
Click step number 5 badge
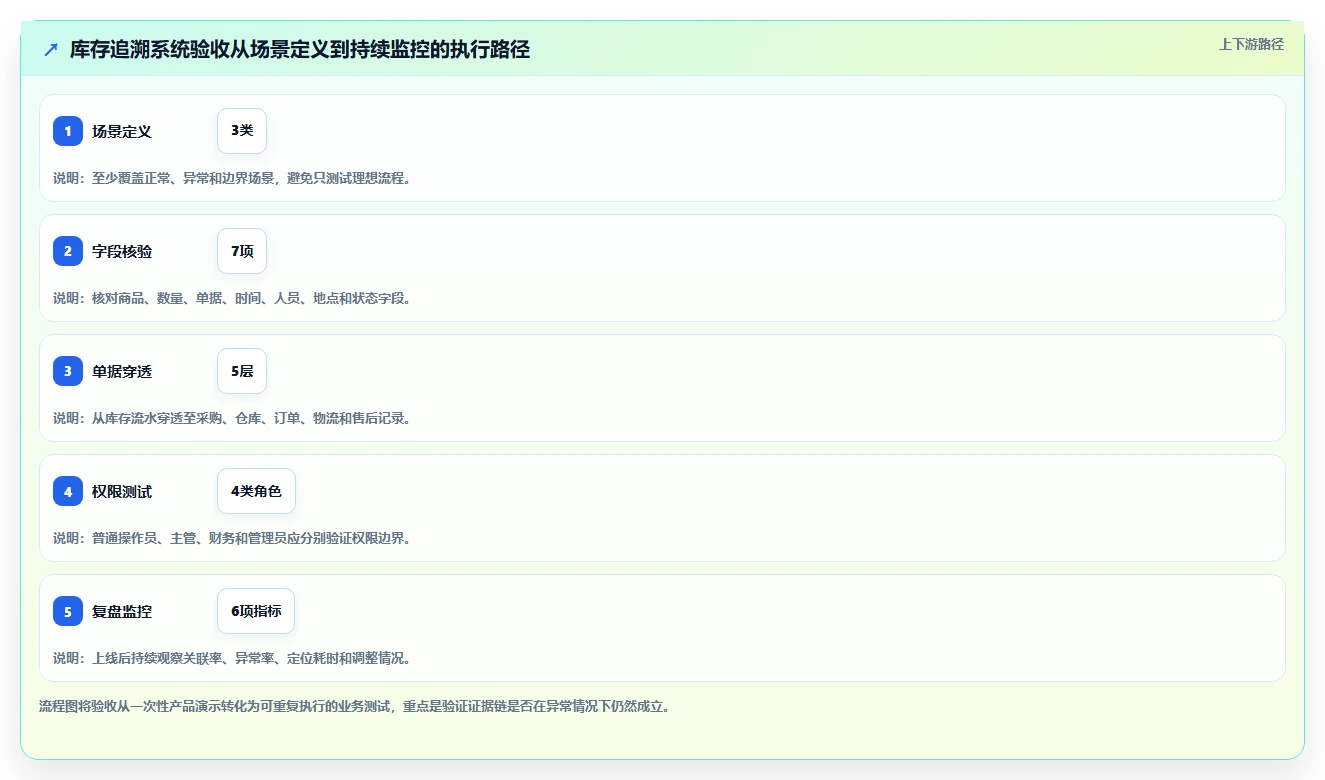(x=68, y=611)
